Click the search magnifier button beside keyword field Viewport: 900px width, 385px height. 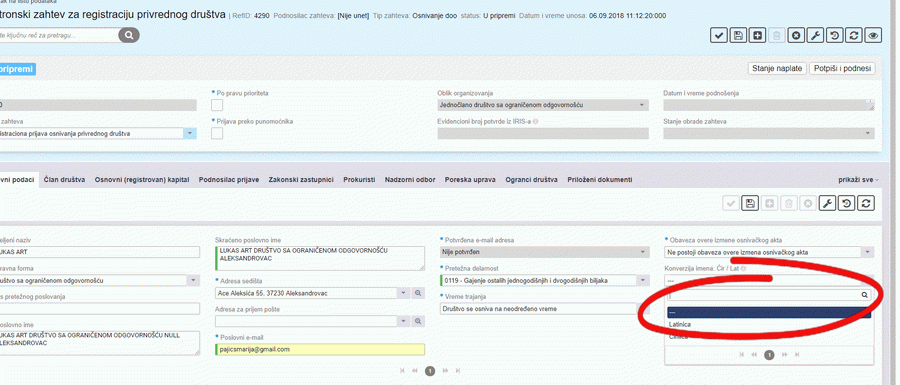[x=129, y=36]
